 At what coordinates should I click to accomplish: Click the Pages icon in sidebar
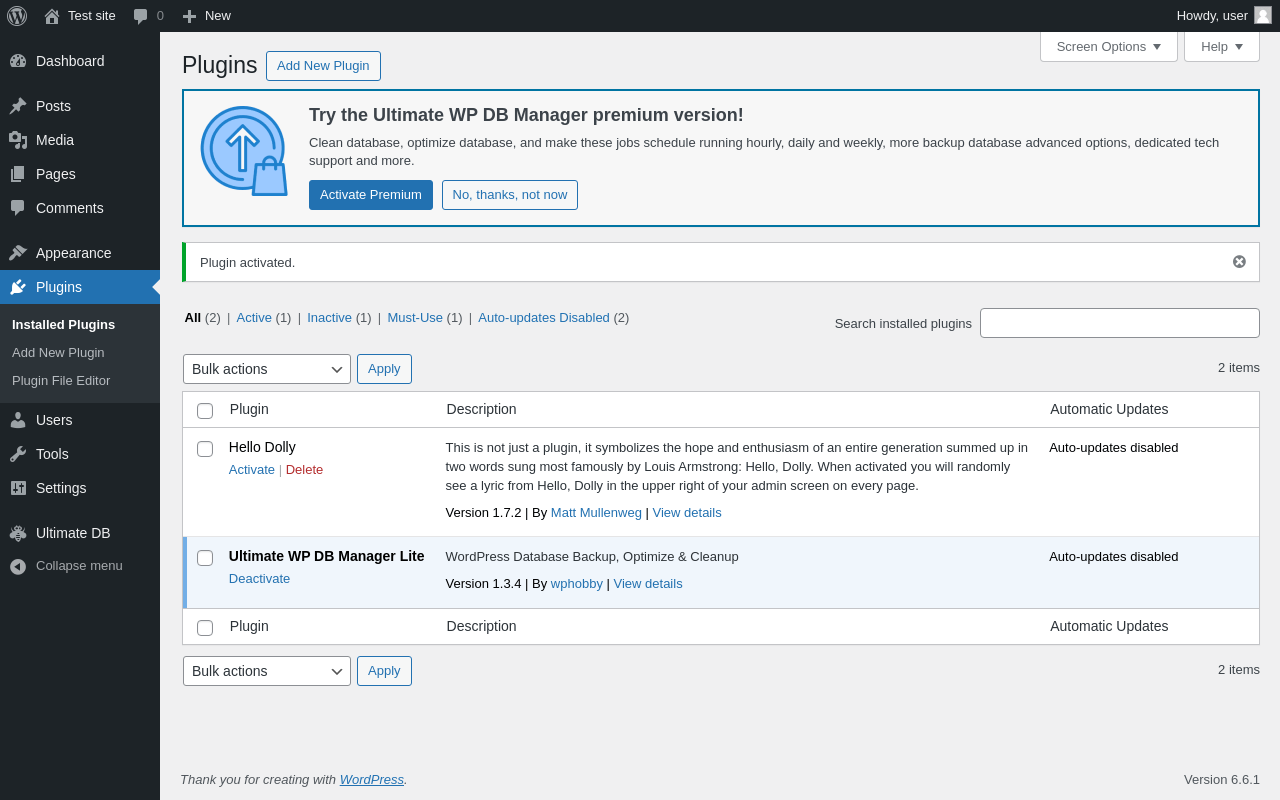18,174
